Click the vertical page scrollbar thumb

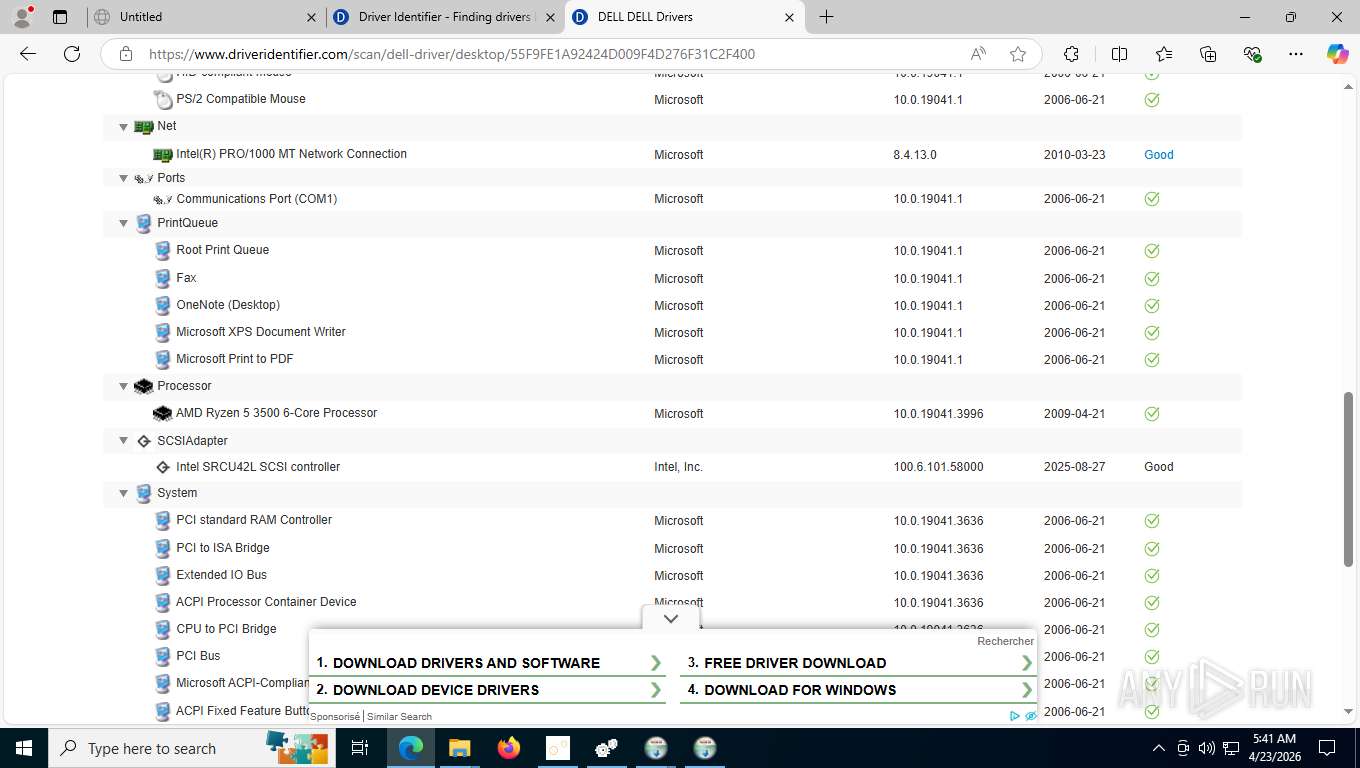(x=1348, y=480)
